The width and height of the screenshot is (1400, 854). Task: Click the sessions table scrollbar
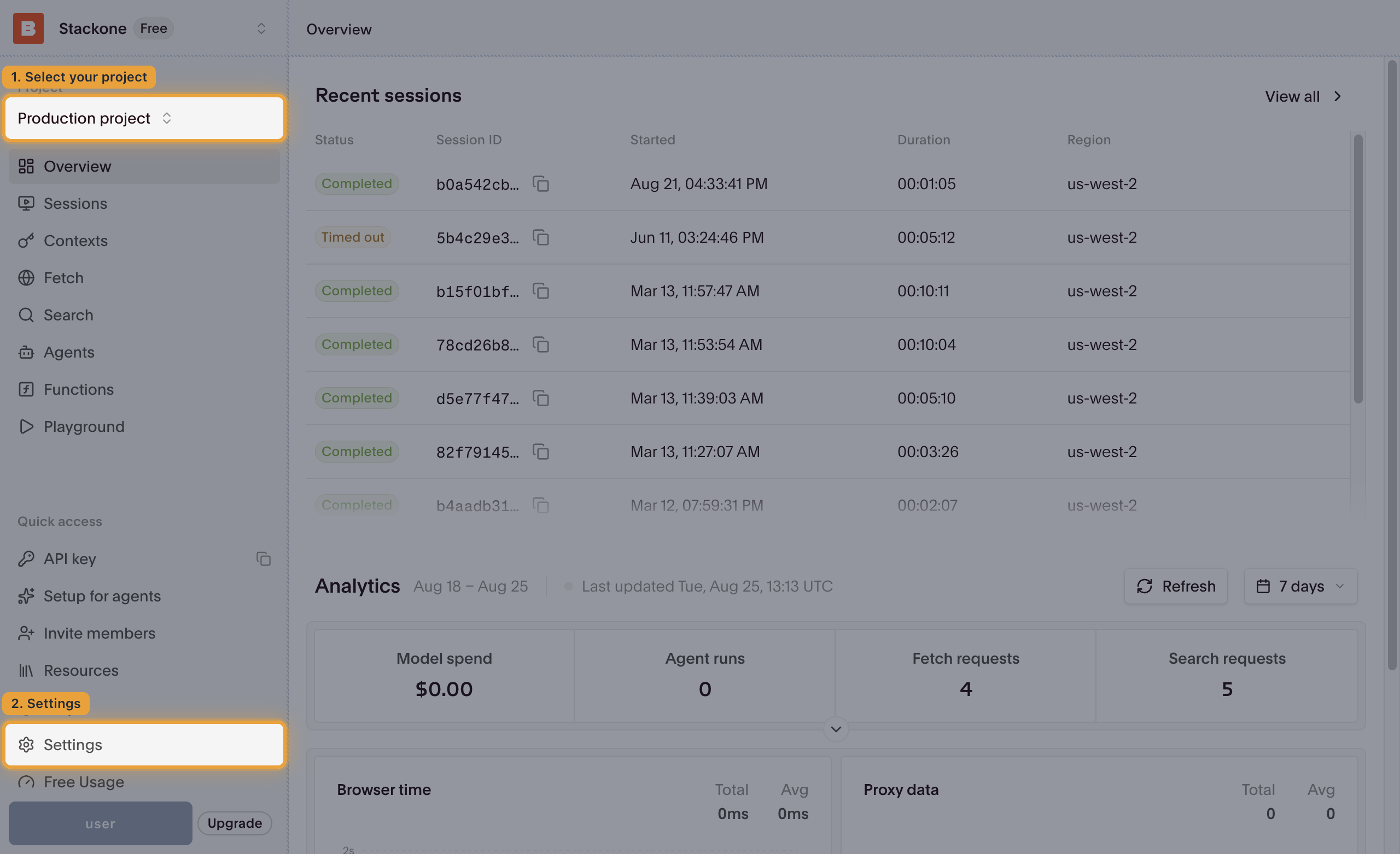pyautogui.click(x=1358, y=268)
